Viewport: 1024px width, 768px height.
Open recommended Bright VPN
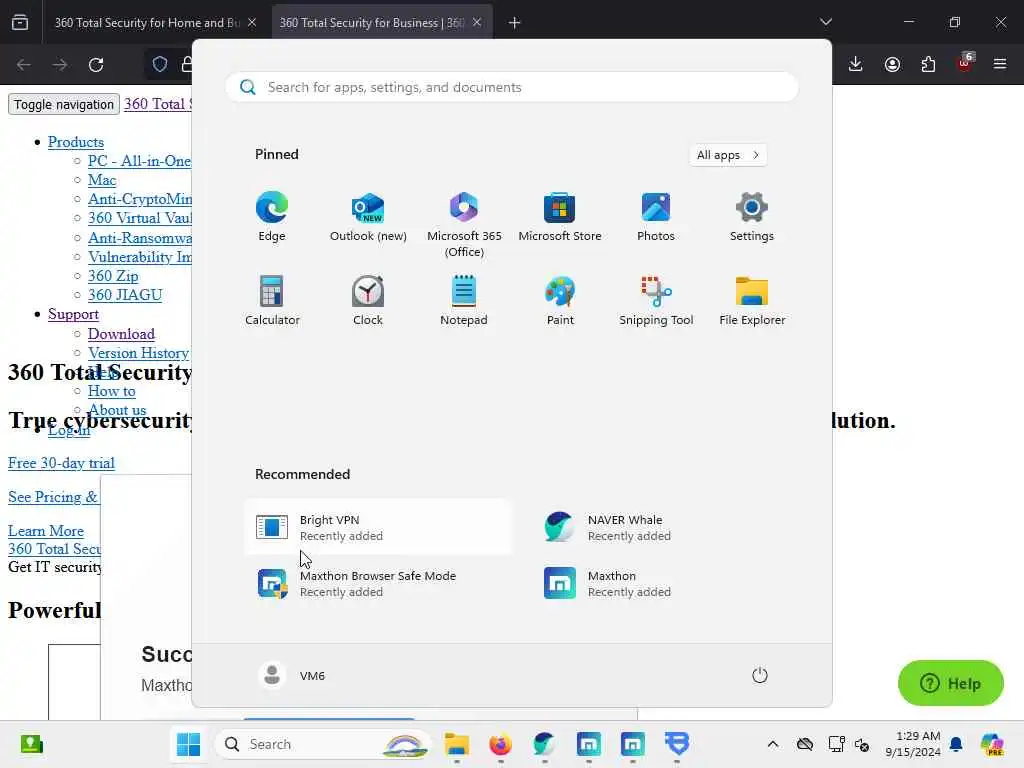click(378, 527)
